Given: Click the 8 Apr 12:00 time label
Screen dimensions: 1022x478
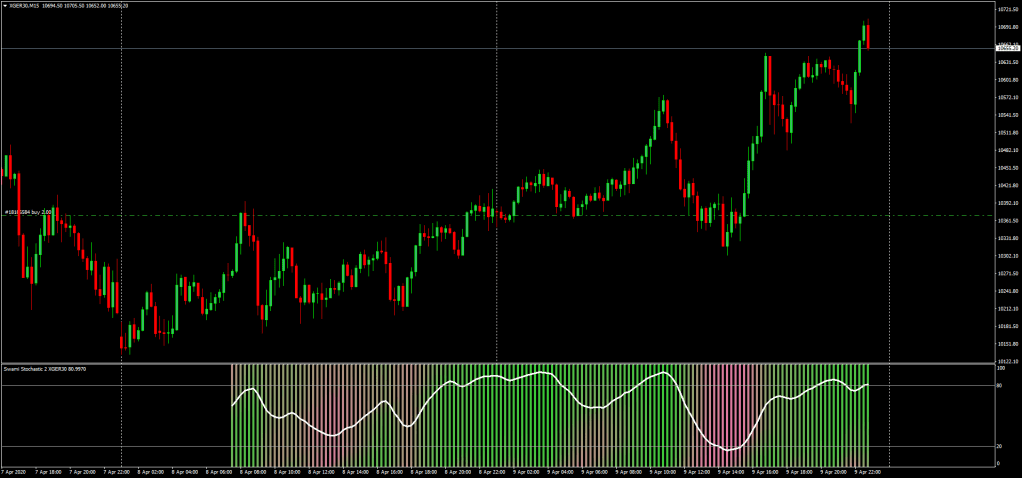Looking at the screenshot, I should (x=321, y=471).
